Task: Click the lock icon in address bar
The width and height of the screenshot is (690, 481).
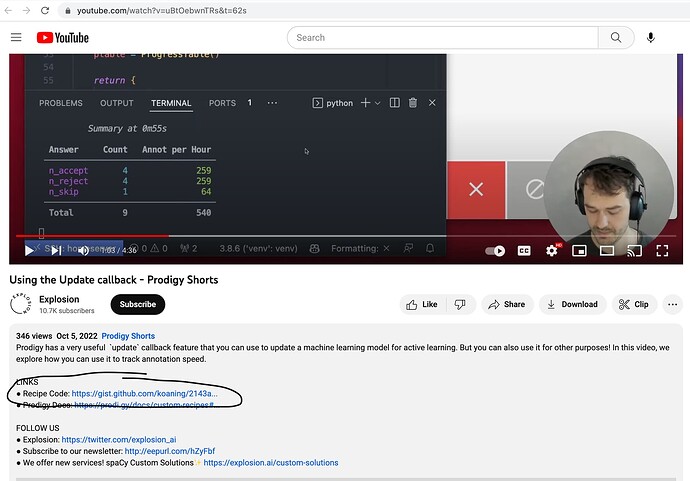Action: [x=68, y=11]
